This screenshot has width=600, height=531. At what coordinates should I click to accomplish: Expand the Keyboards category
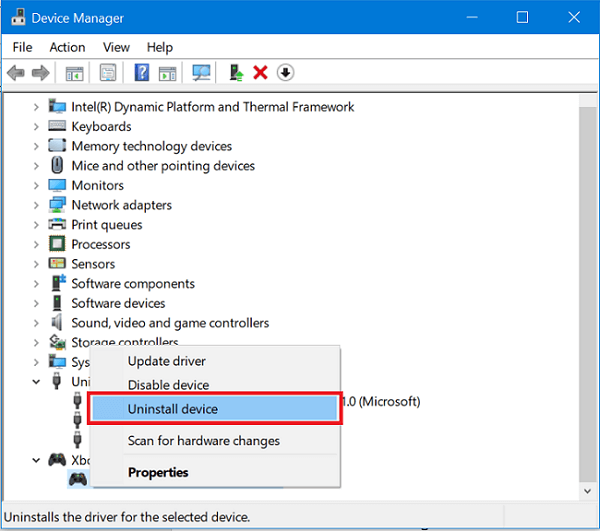click(37, 127)
